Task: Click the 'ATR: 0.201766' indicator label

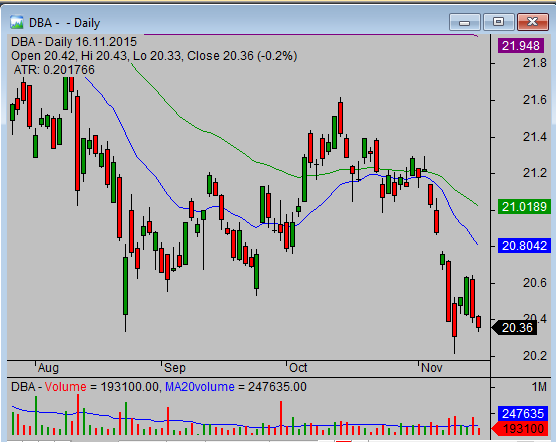Action: 54,70
